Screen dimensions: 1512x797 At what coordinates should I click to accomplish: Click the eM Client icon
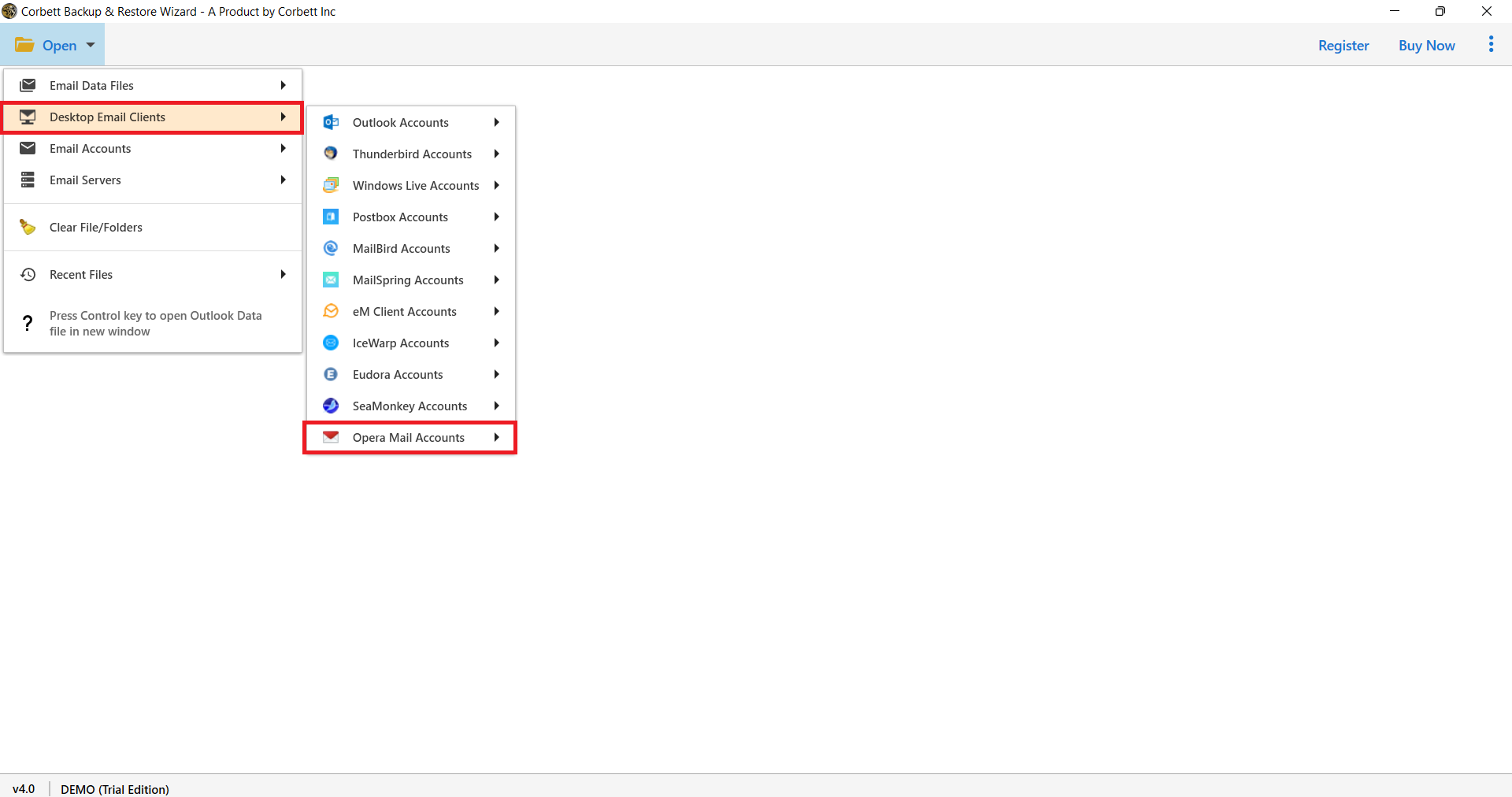pos(331,311)
